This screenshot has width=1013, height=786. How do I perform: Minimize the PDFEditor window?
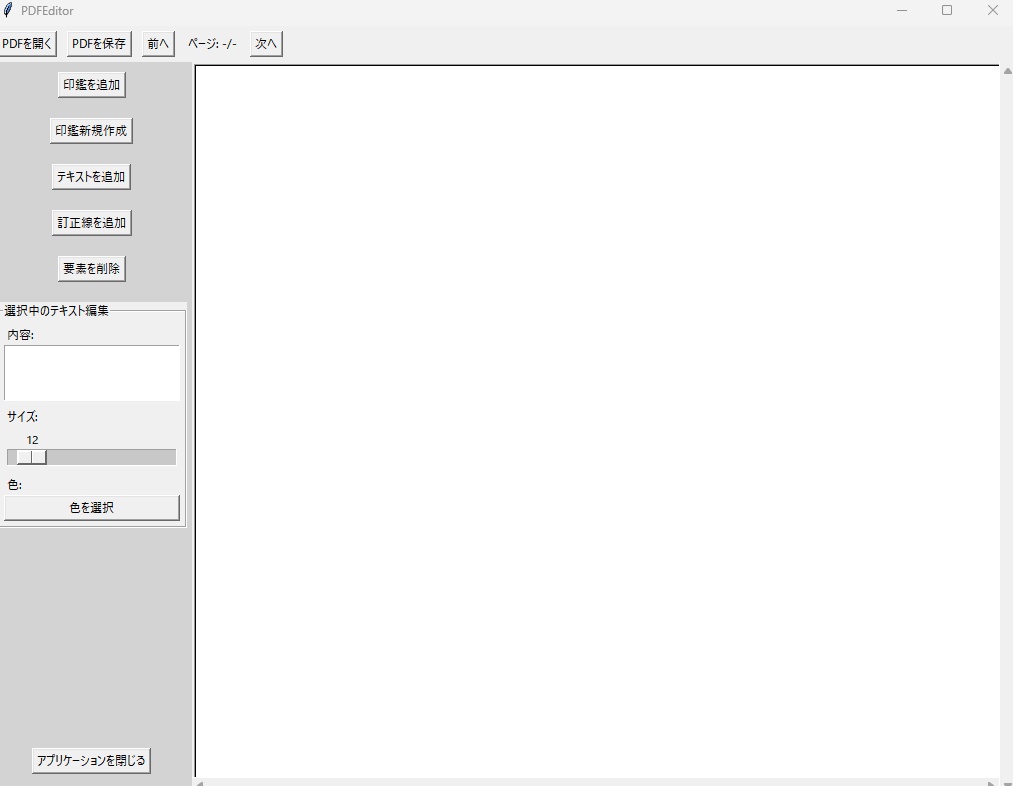pyautogui.click(x=902, y=10)
